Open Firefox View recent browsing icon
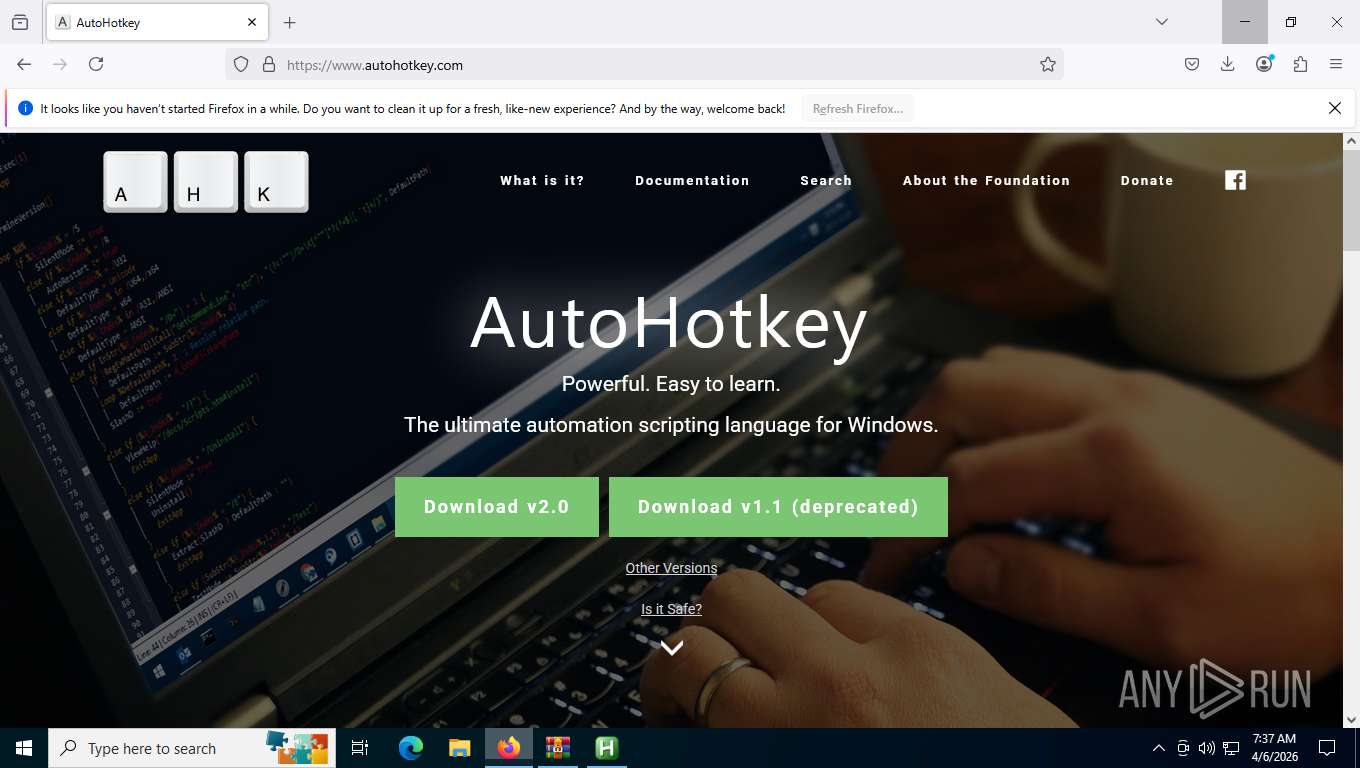1360x768 pixels. point(20,22)
